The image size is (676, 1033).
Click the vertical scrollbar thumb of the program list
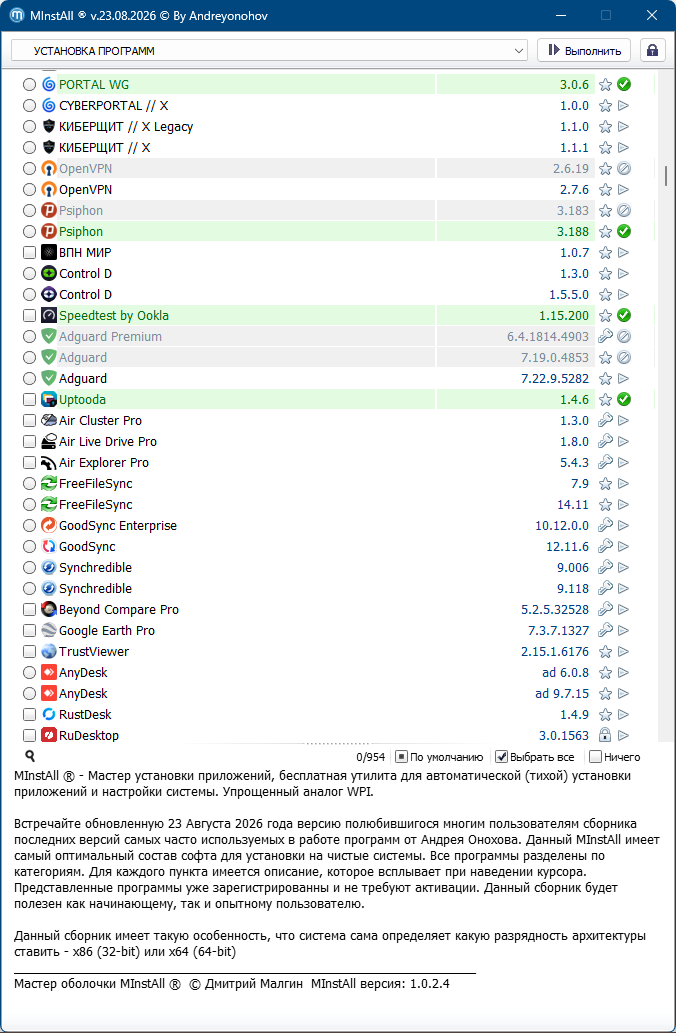[665, 175]
